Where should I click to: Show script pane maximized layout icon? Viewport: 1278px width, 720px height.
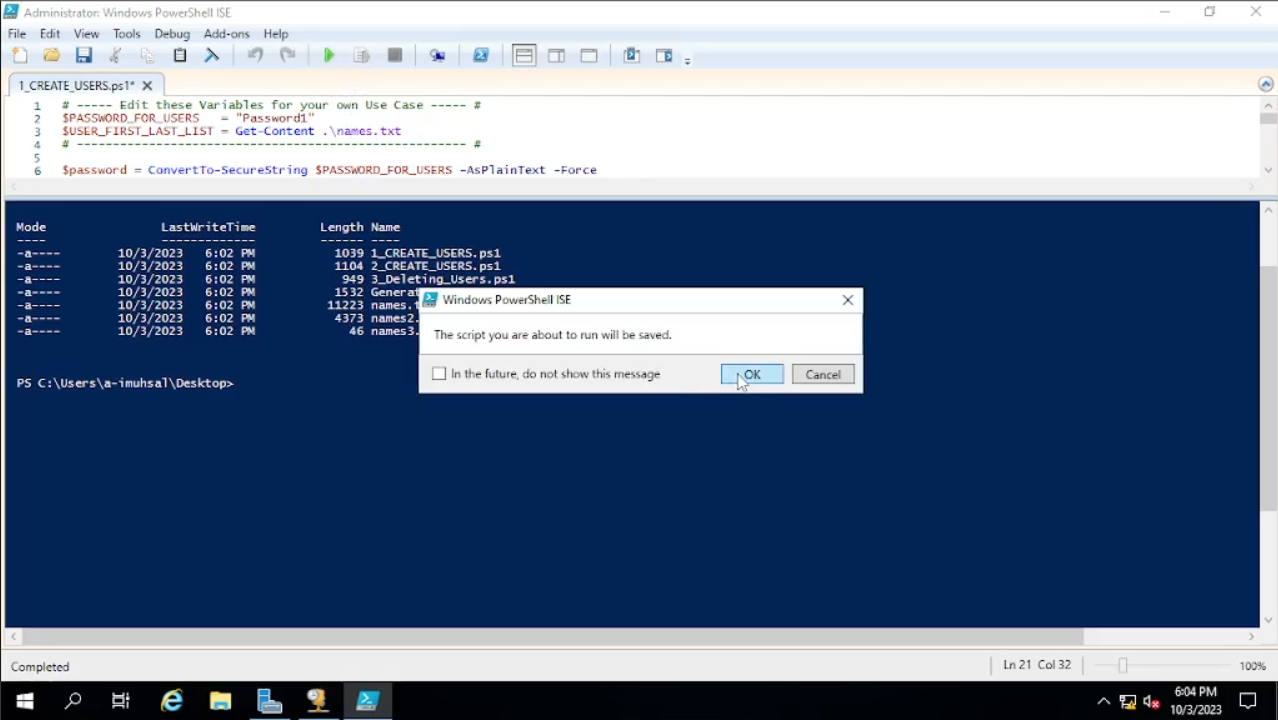pyautogui.click(x=589, y=56)
